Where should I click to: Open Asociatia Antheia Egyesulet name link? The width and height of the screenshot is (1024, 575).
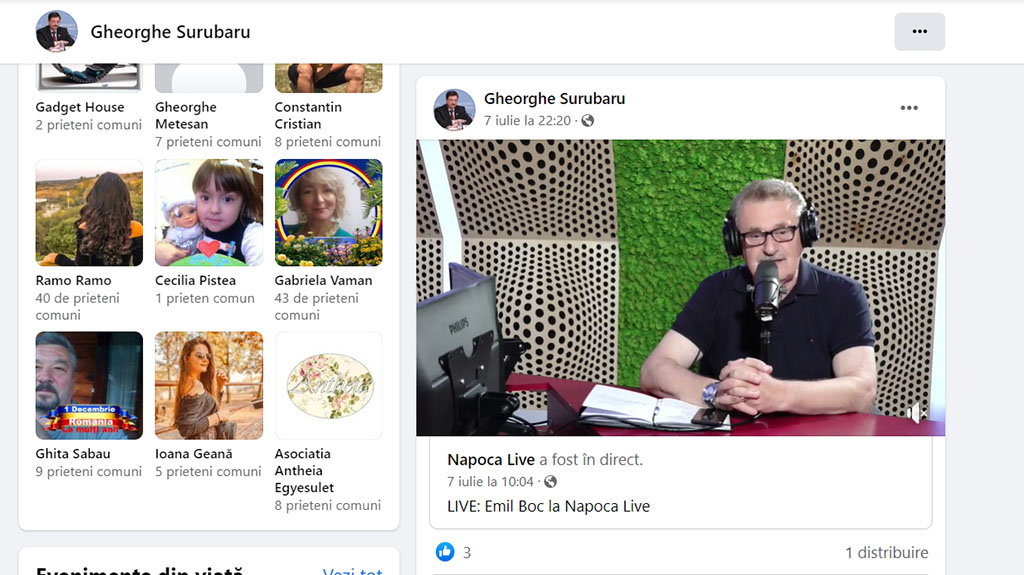click(x=304, y=471)
